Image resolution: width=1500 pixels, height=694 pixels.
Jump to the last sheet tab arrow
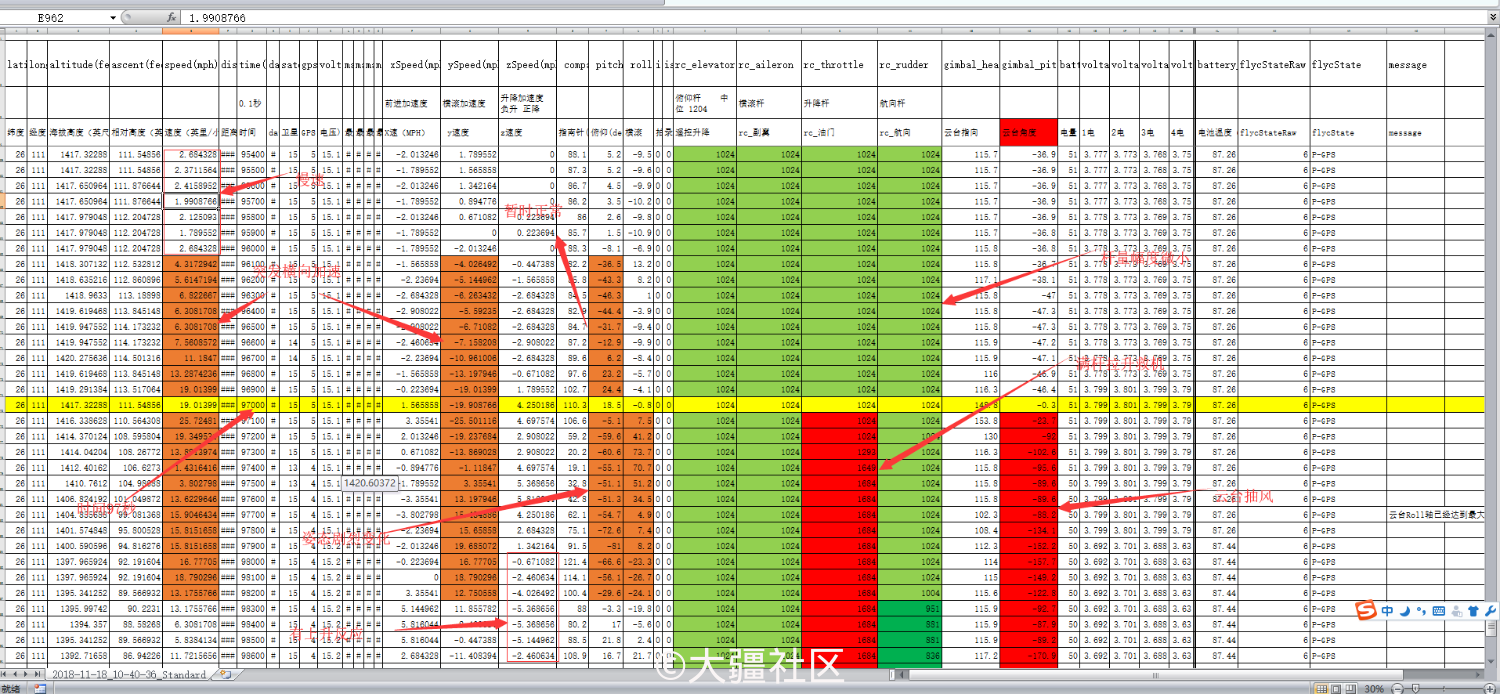click(37, 675)
